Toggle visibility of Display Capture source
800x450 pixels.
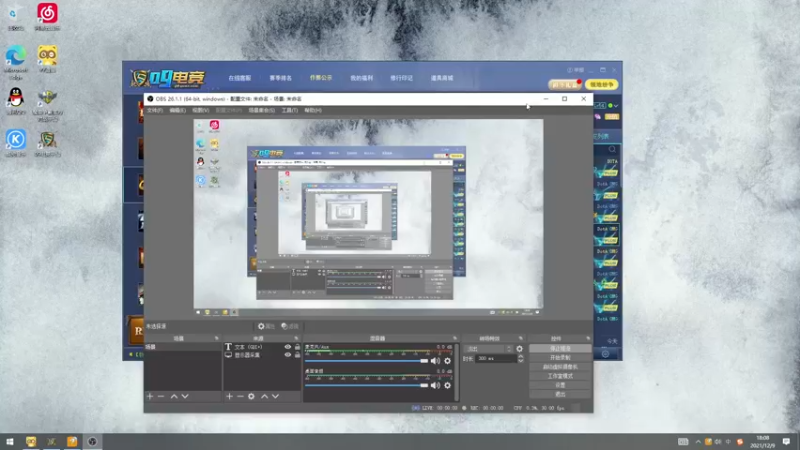tap(288, 355)
